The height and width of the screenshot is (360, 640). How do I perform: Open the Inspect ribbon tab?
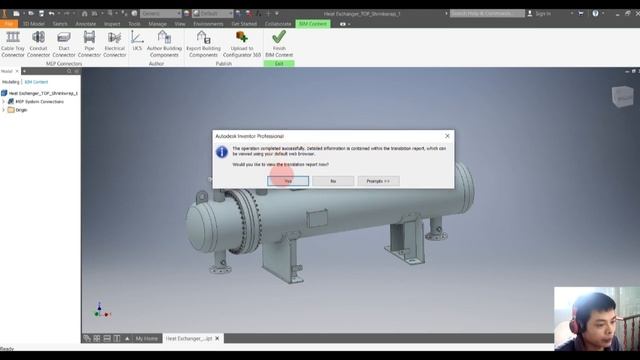pyautogui.click(x=112, y=24)
